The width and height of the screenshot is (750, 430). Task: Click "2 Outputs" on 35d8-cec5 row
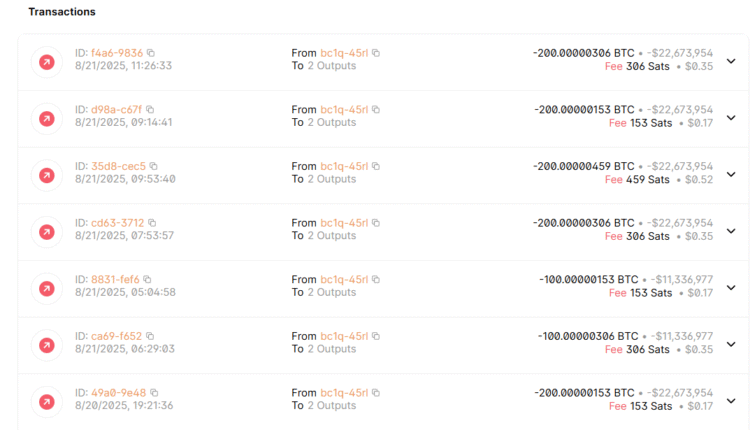(330, 179)
